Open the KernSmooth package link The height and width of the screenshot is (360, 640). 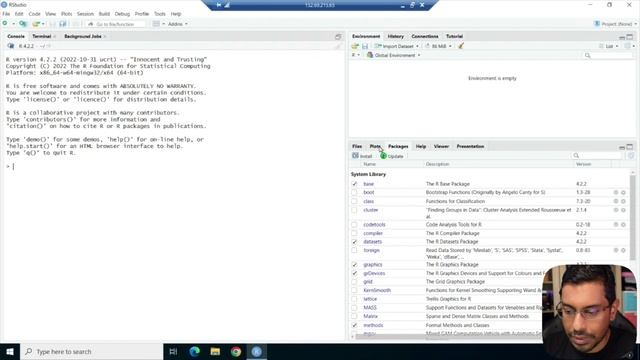pyautogui.click(x=377, y=290)
